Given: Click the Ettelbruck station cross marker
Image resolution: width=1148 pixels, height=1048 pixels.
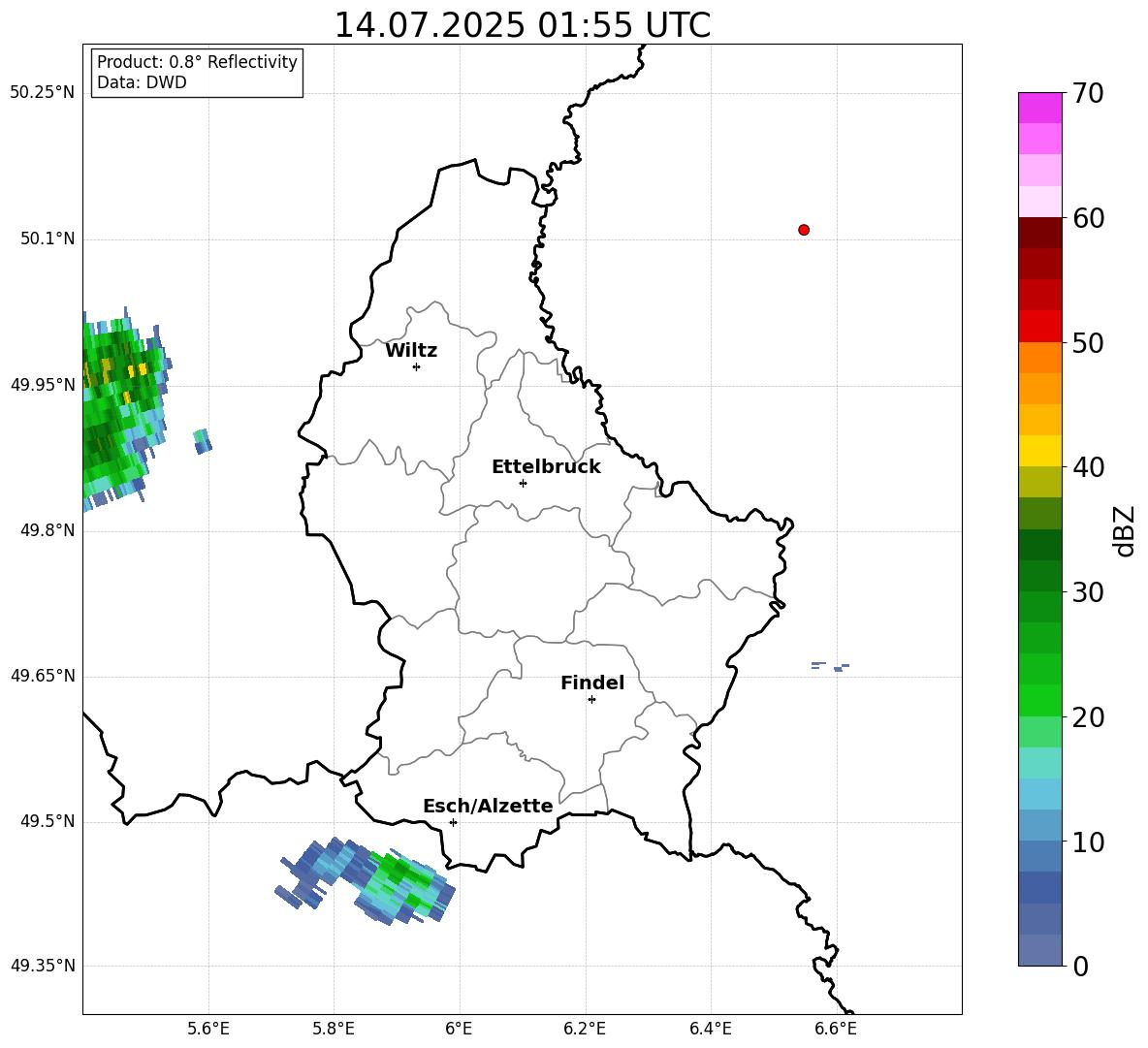Looking at the screenshot, I should point(523,483).
